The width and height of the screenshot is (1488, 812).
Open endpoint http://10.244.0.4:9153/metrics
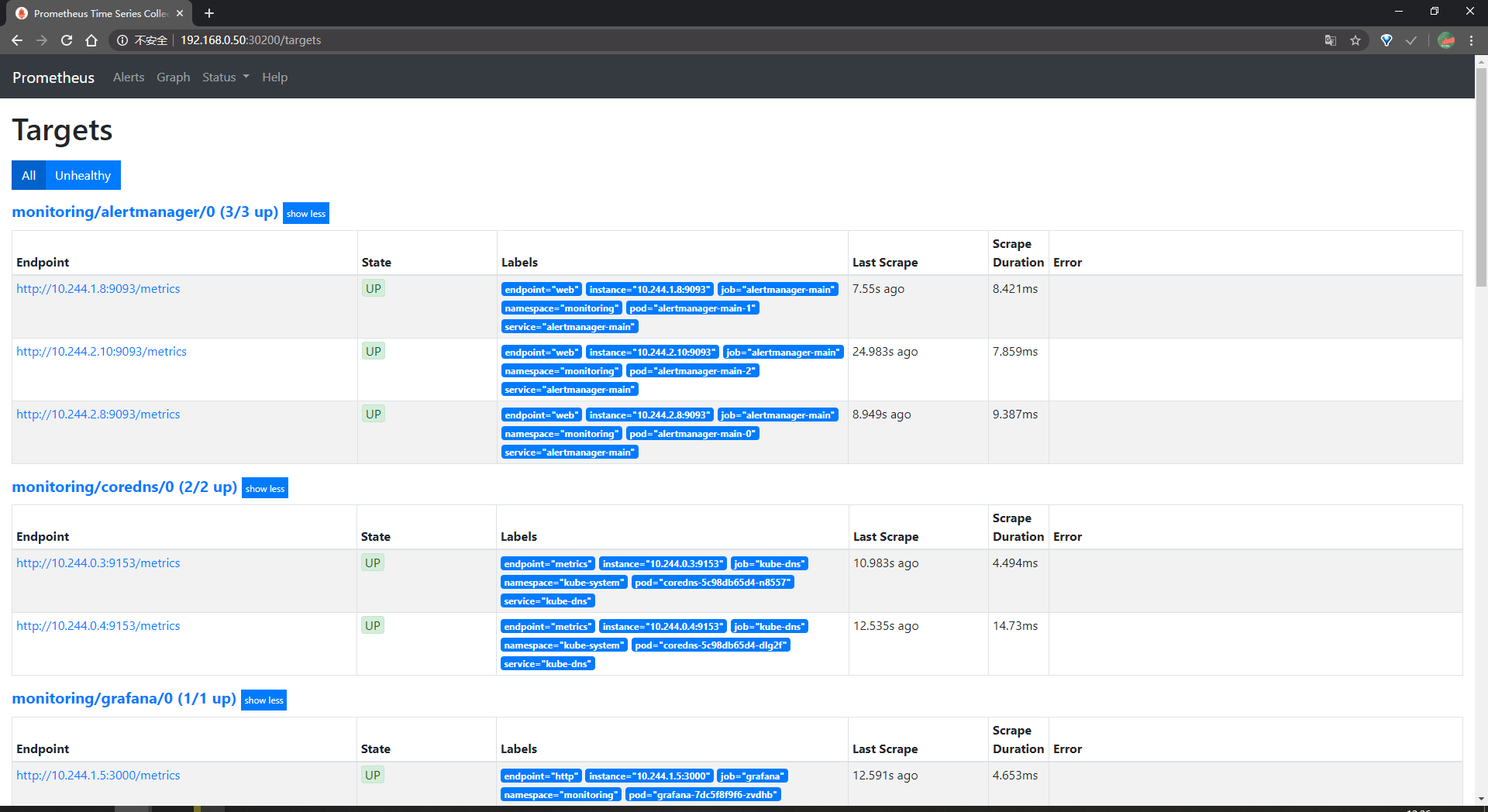tap(98, 626)
